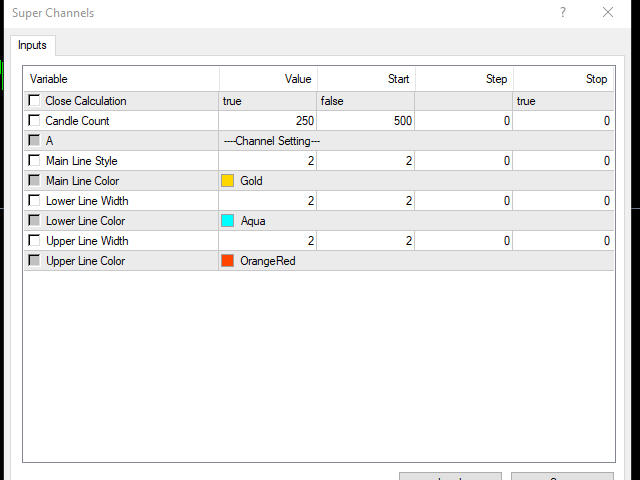This screenshot has height=480, width=640.
Task: Edit Main Line Style value cell
Action: [x=268, y=161]
